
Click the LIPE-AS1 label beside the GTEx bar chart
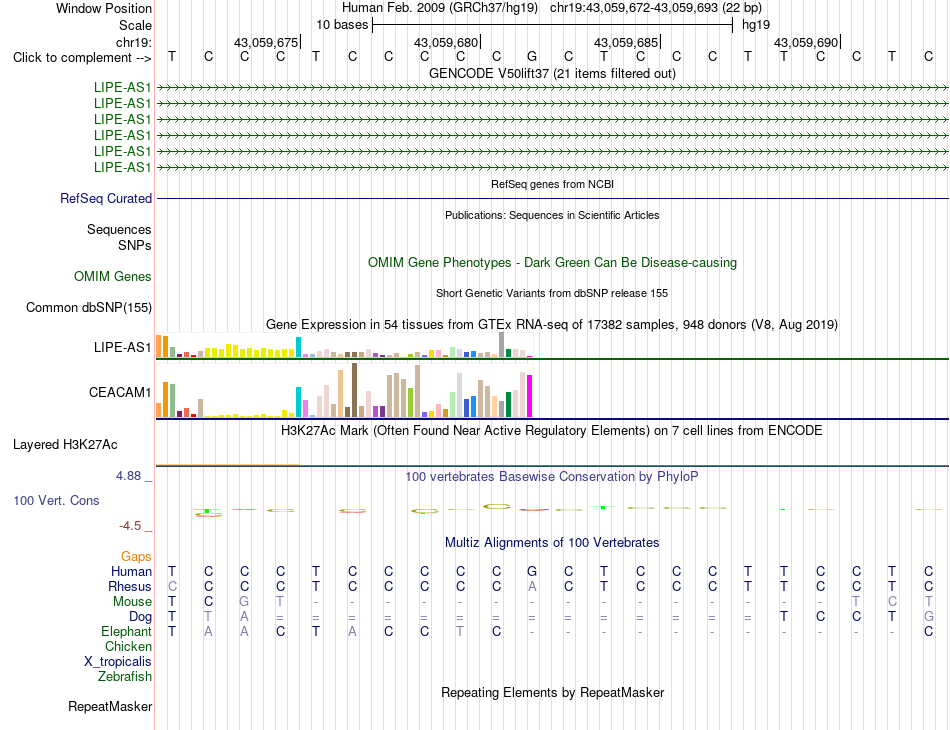pos(122,348)
